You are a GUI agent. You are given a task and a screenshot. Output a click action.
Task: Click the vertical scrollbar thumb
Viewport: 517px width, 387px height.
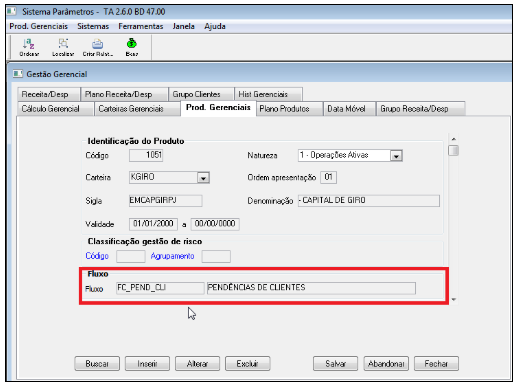coord(453,150)
